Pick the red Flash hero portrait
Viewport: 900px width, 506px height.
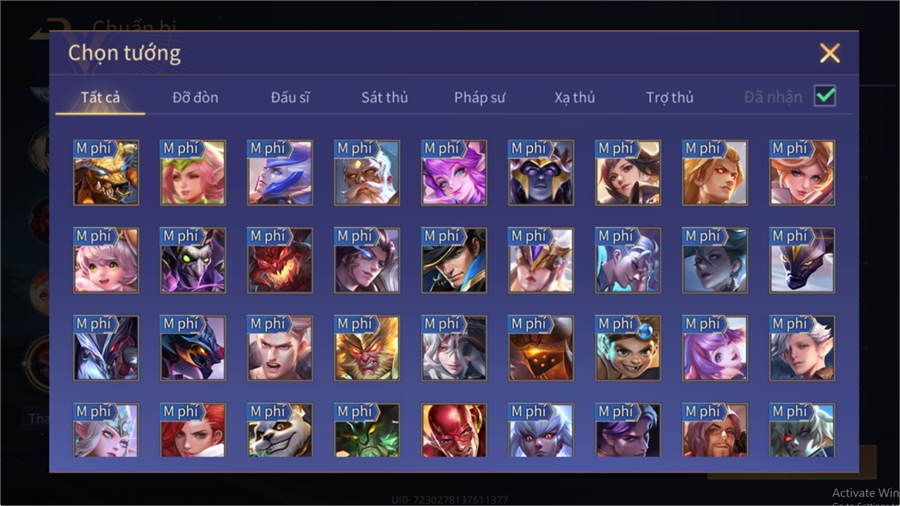453,430
